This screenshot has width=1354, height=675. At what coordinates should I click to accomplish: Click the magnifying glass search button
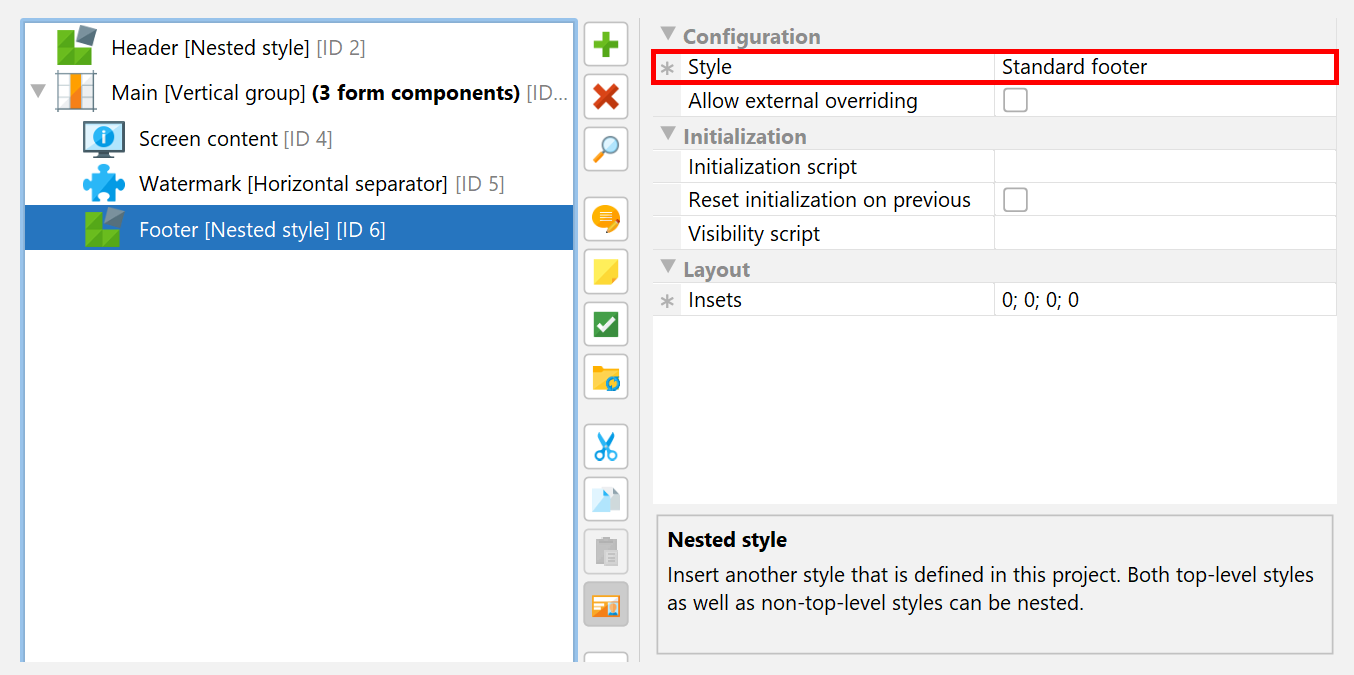point(606,149)
